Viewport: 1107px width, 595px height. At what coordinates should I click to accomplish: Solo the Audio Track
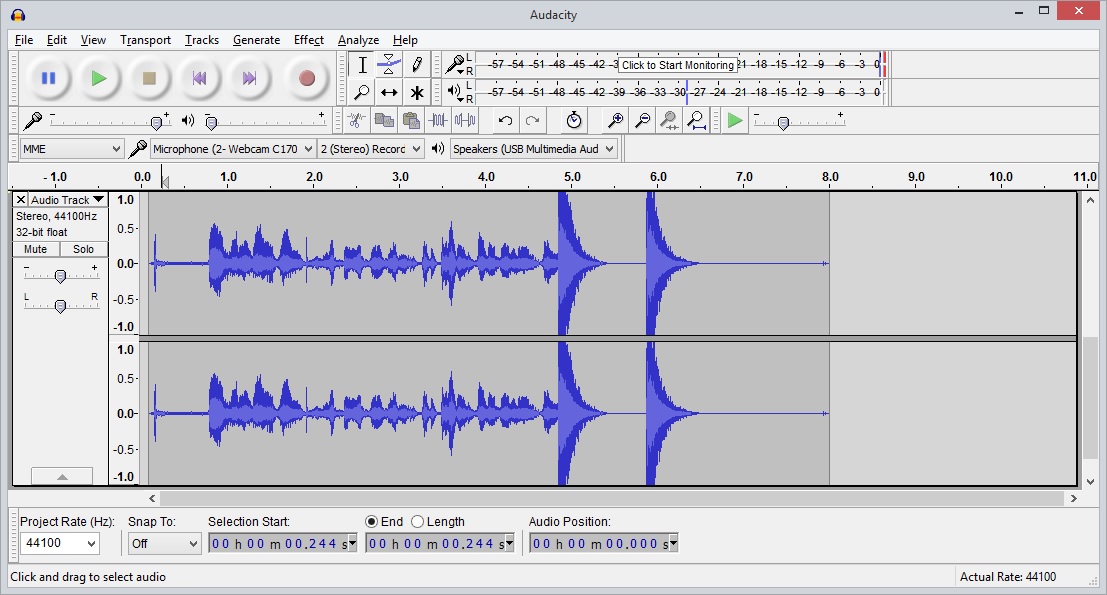tap(84, 249)
